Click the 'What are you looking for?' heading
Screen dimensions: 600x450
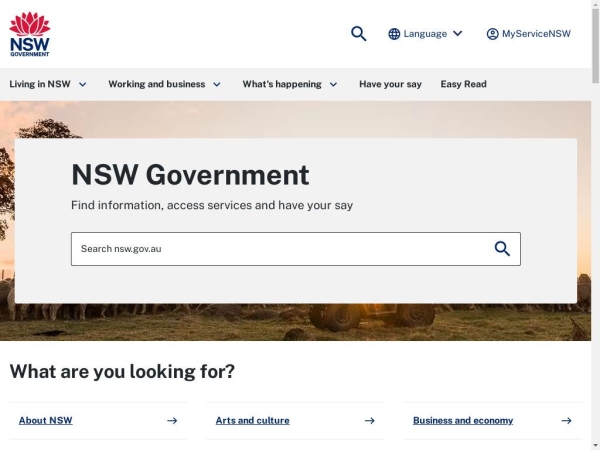(x=122, y=372)
